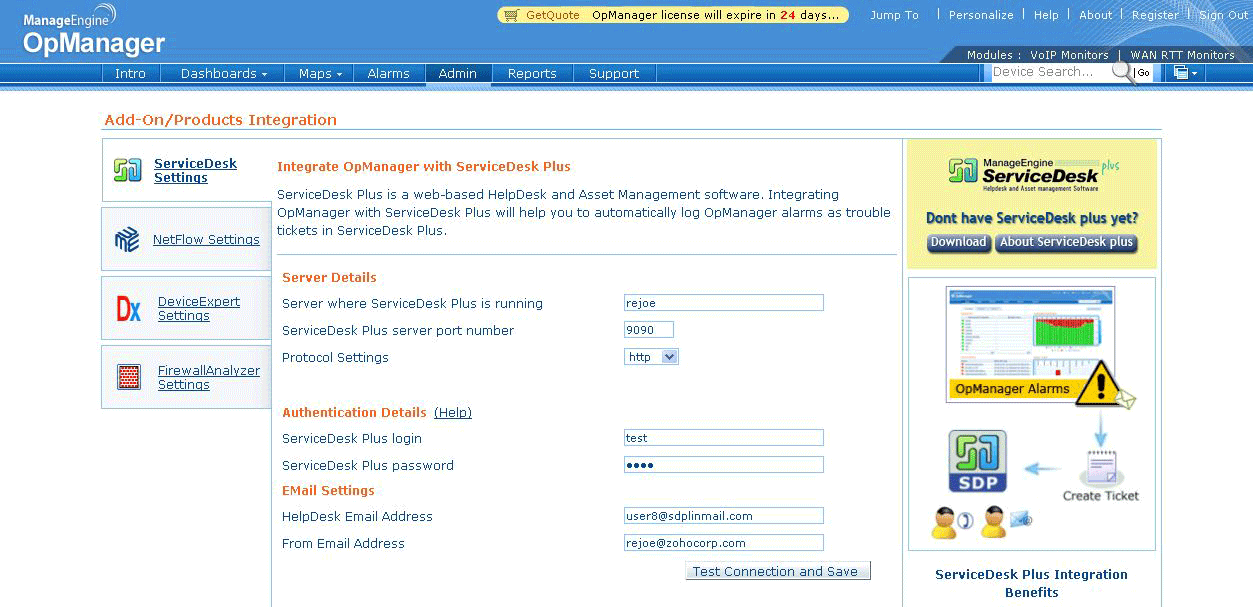
Task: Click the OpManager Alarms screenshot thumbnail
Action: pyautogui.click(x=1030, y=343)
